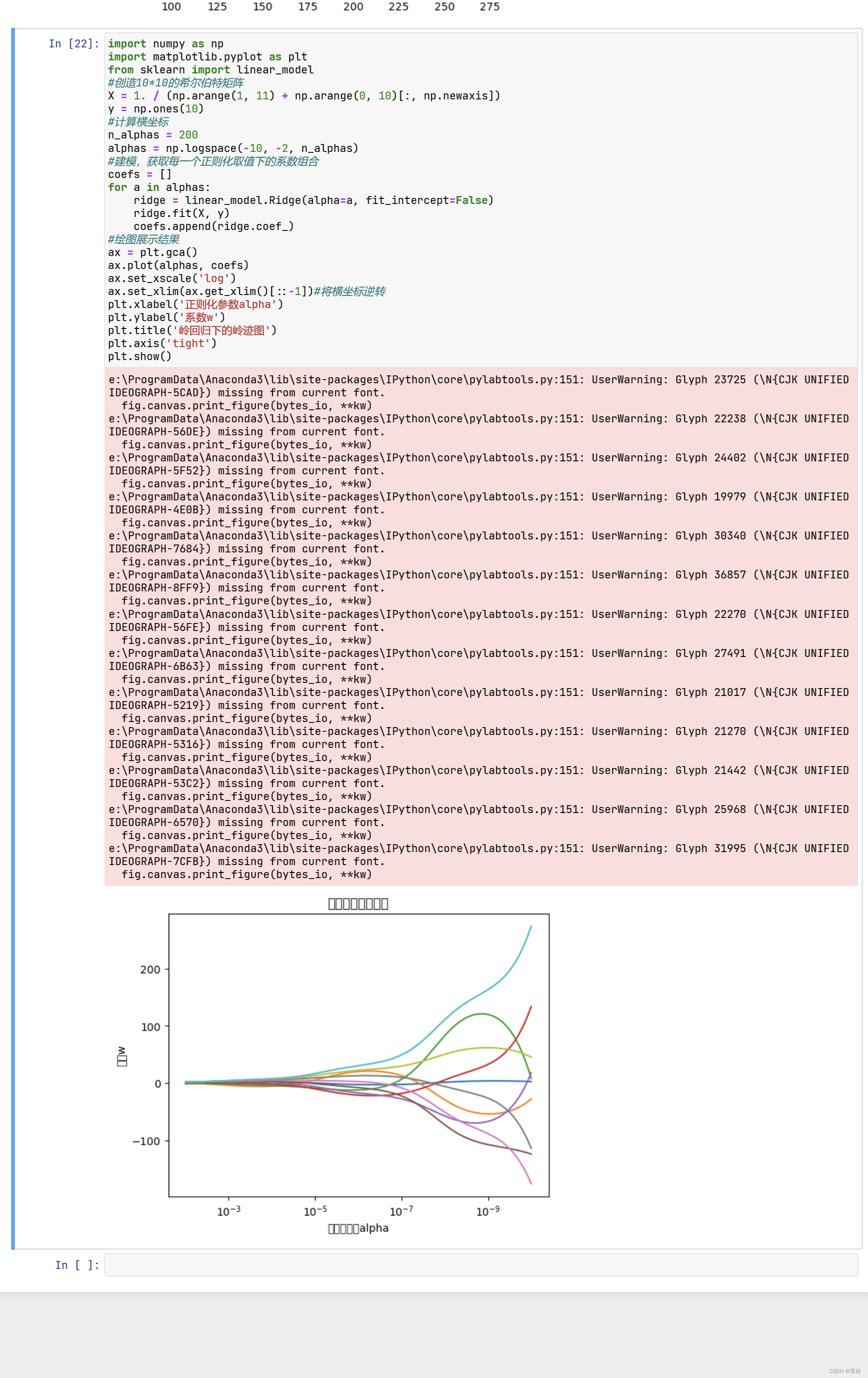Click the 'ax = plt.gca()' line
Viewport: 868px width, 1378px height.
point(152,252)
